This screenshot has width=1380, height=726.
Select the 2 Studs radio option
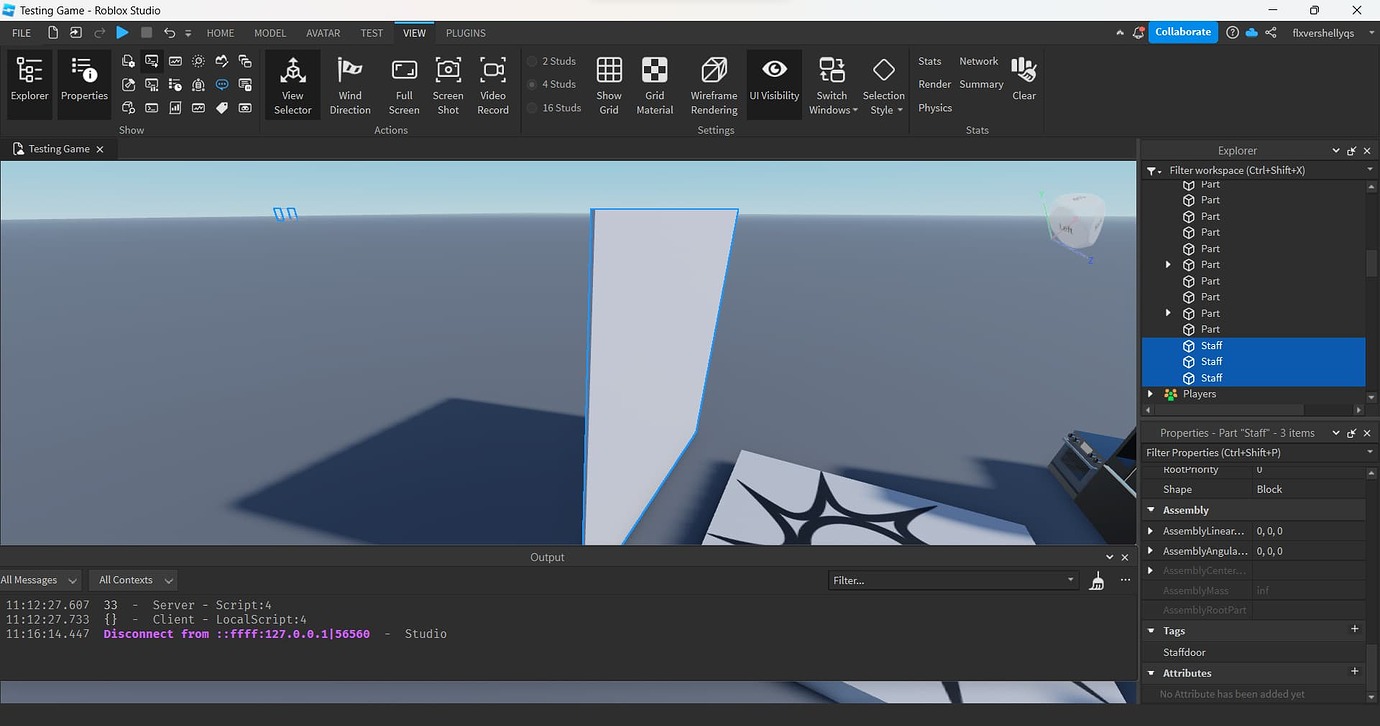pos(552,61)
